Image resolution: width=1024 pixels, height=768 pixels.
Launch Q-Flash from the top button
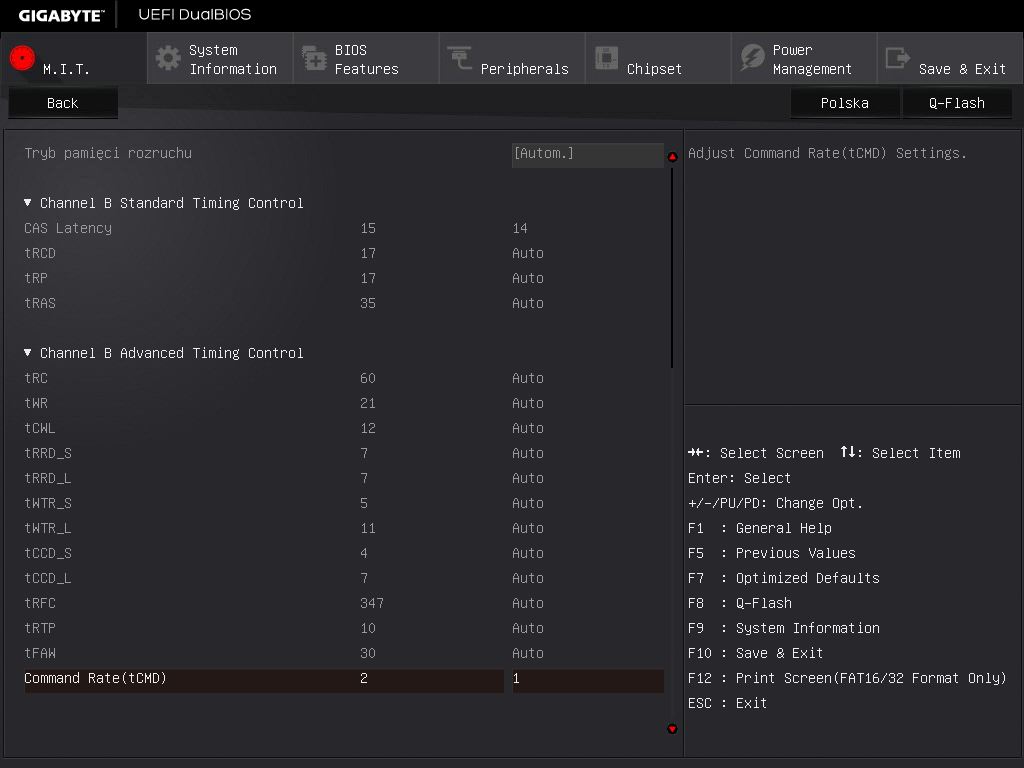coord(957,103)
